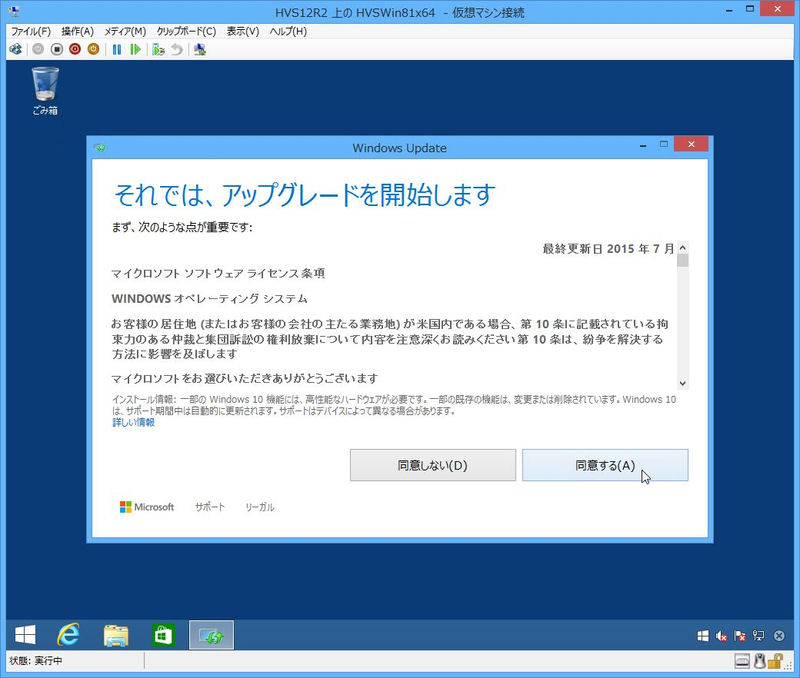Viewport: 800px width, 678px height.
Task: Select the ごみ箱 recycle bin desktop icon
Action: [x=45, y=91]
